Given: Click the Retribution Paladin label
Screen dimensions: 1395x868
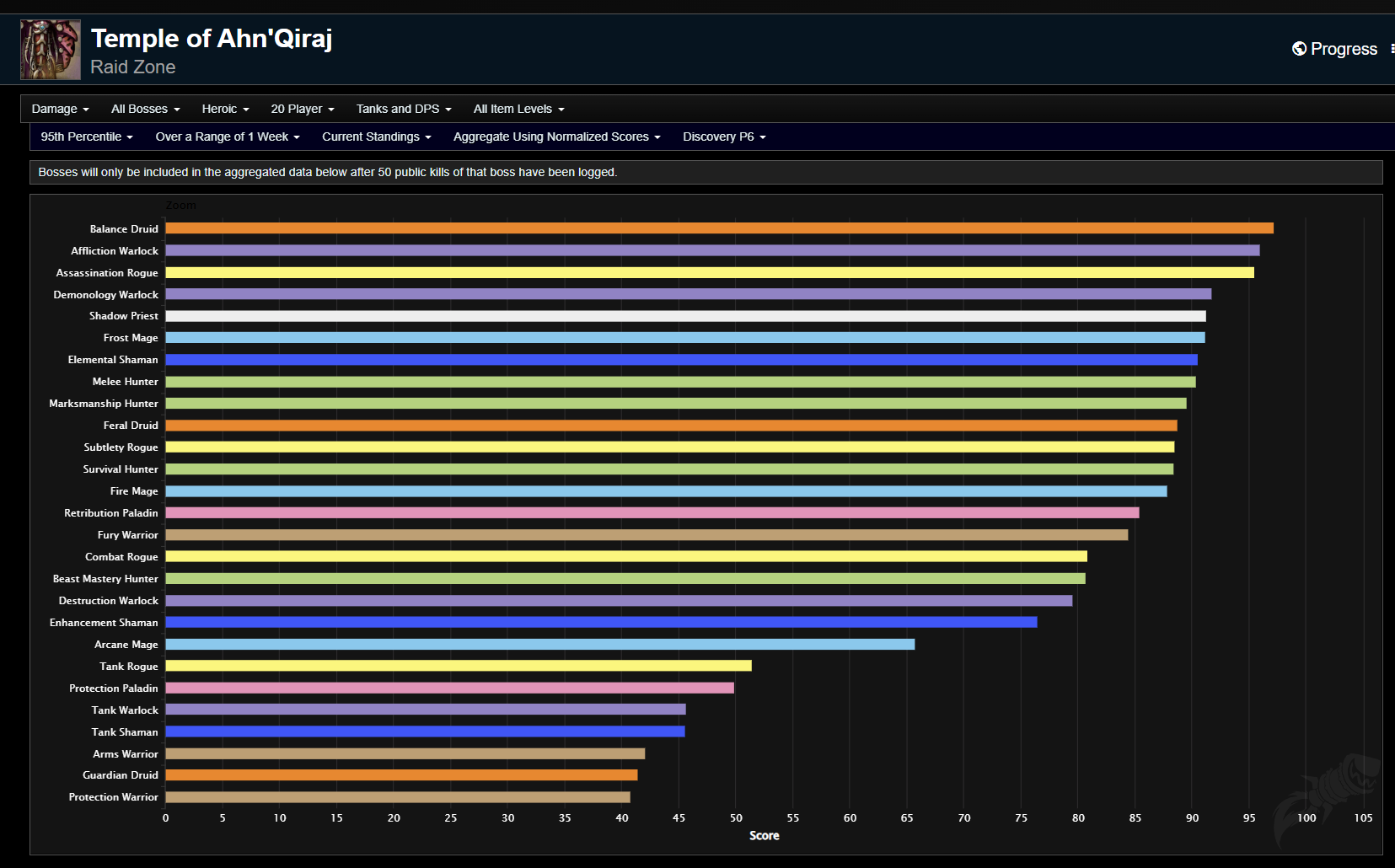Looking at the screenshot, I should click(x=111, y=513).
